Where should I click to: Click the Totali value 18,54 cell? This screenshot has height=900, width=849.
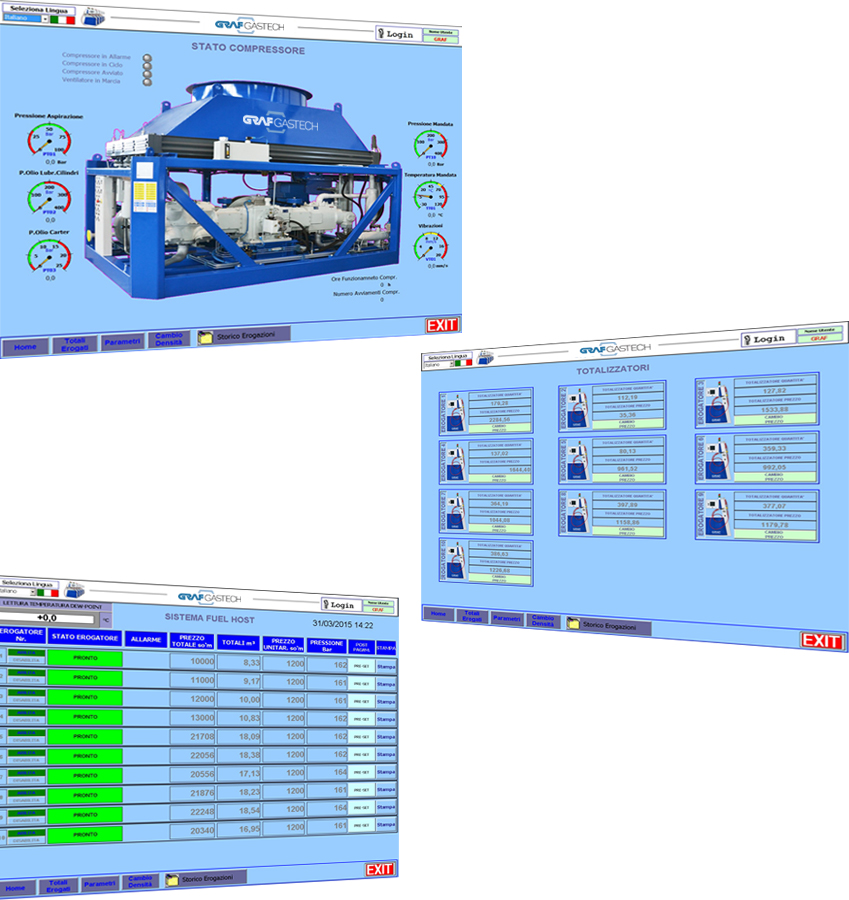click(x=239, y=811)
